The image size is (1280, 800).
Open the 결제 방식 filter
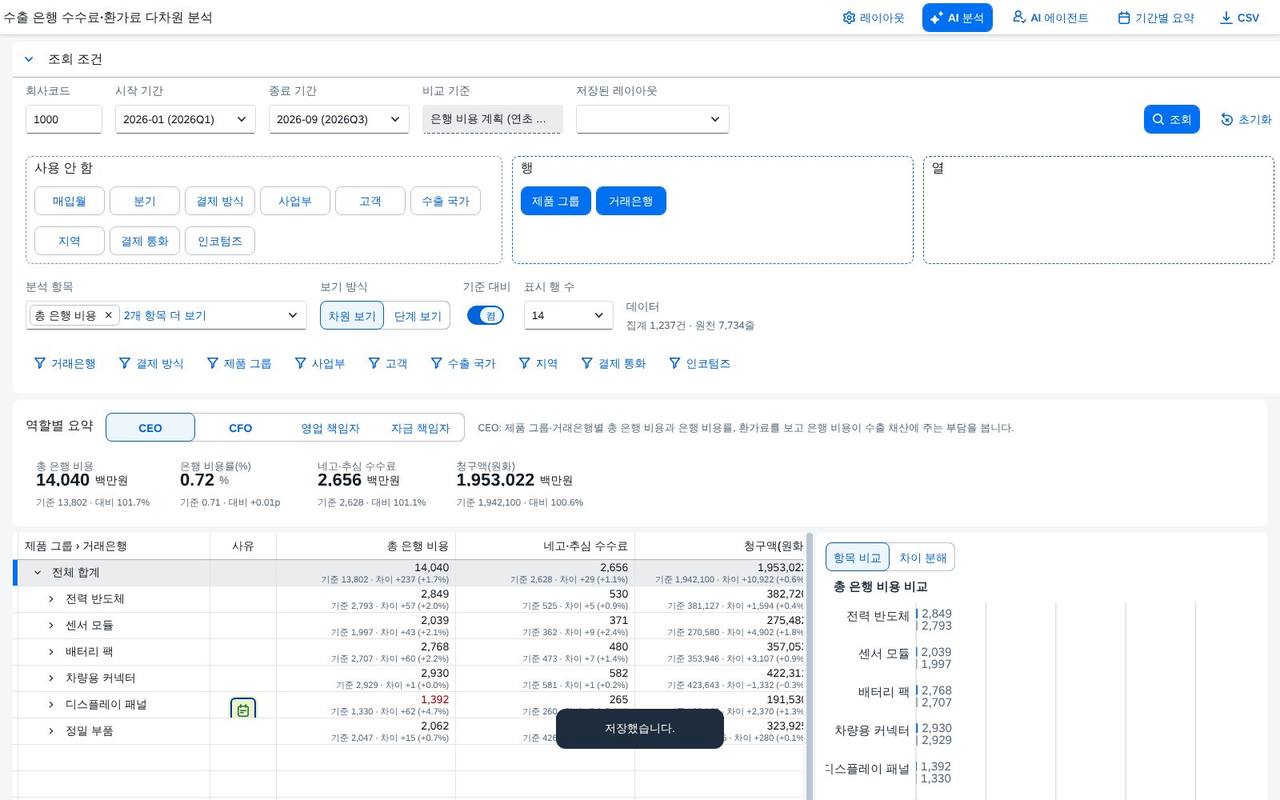(x=151, y=363)
